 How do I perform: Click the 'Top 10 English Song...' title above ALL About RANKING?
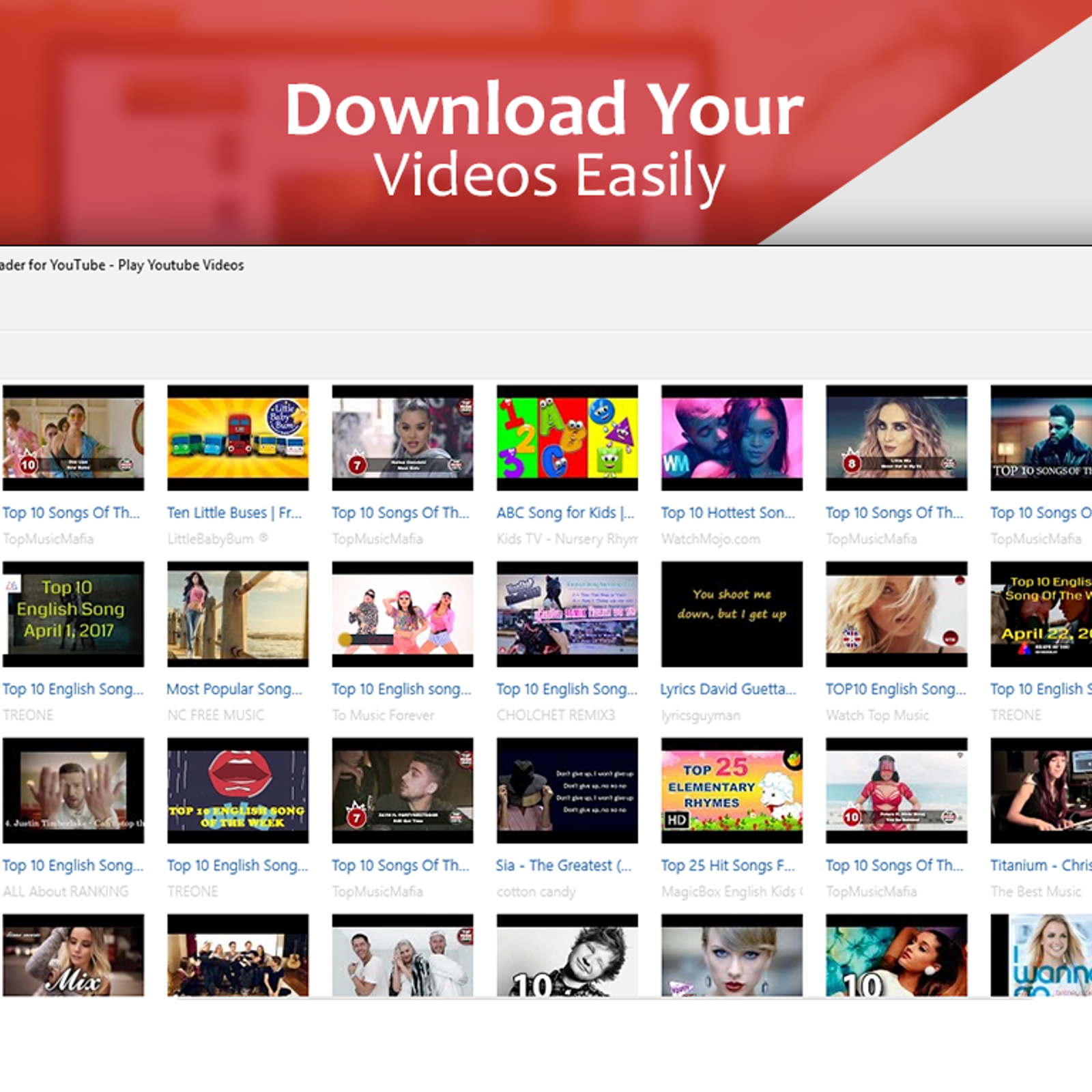[73, 865]
